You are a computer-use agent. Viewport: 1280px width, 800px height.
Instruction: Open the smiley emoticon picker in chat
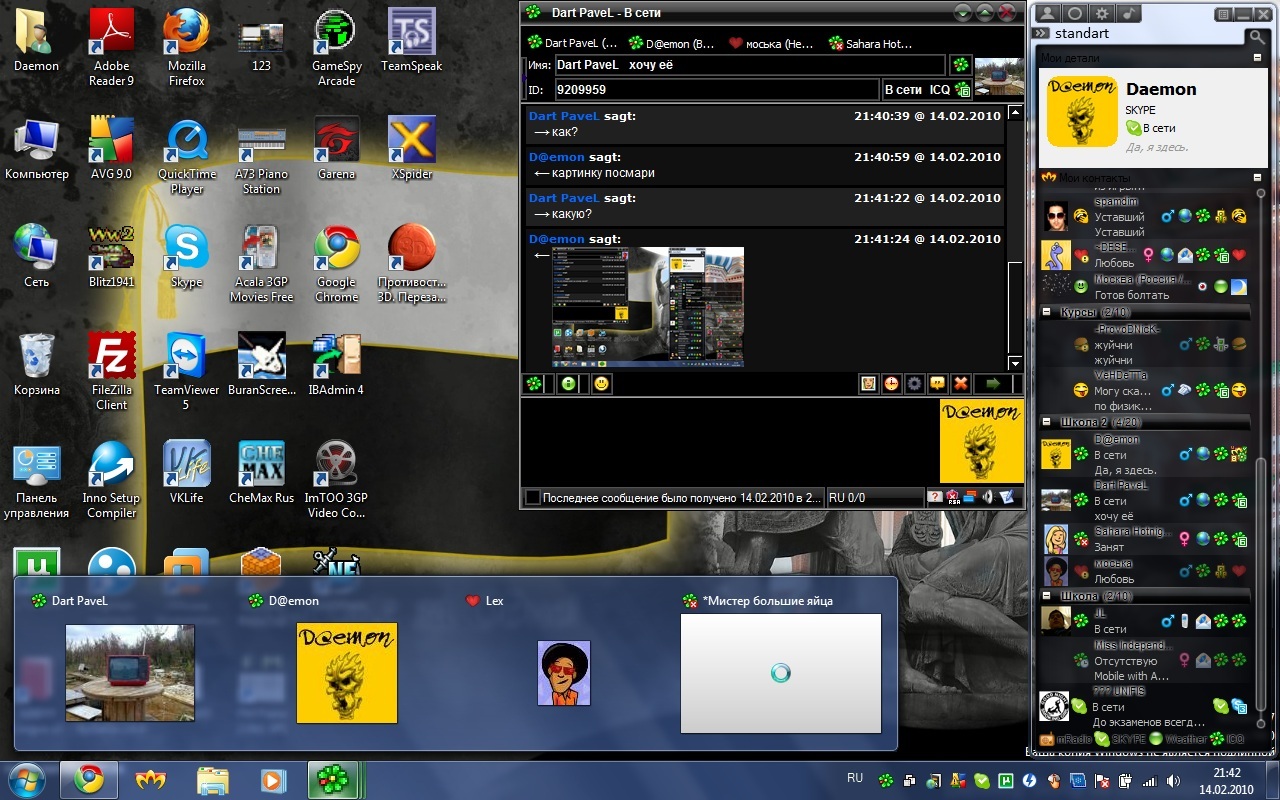601,383
